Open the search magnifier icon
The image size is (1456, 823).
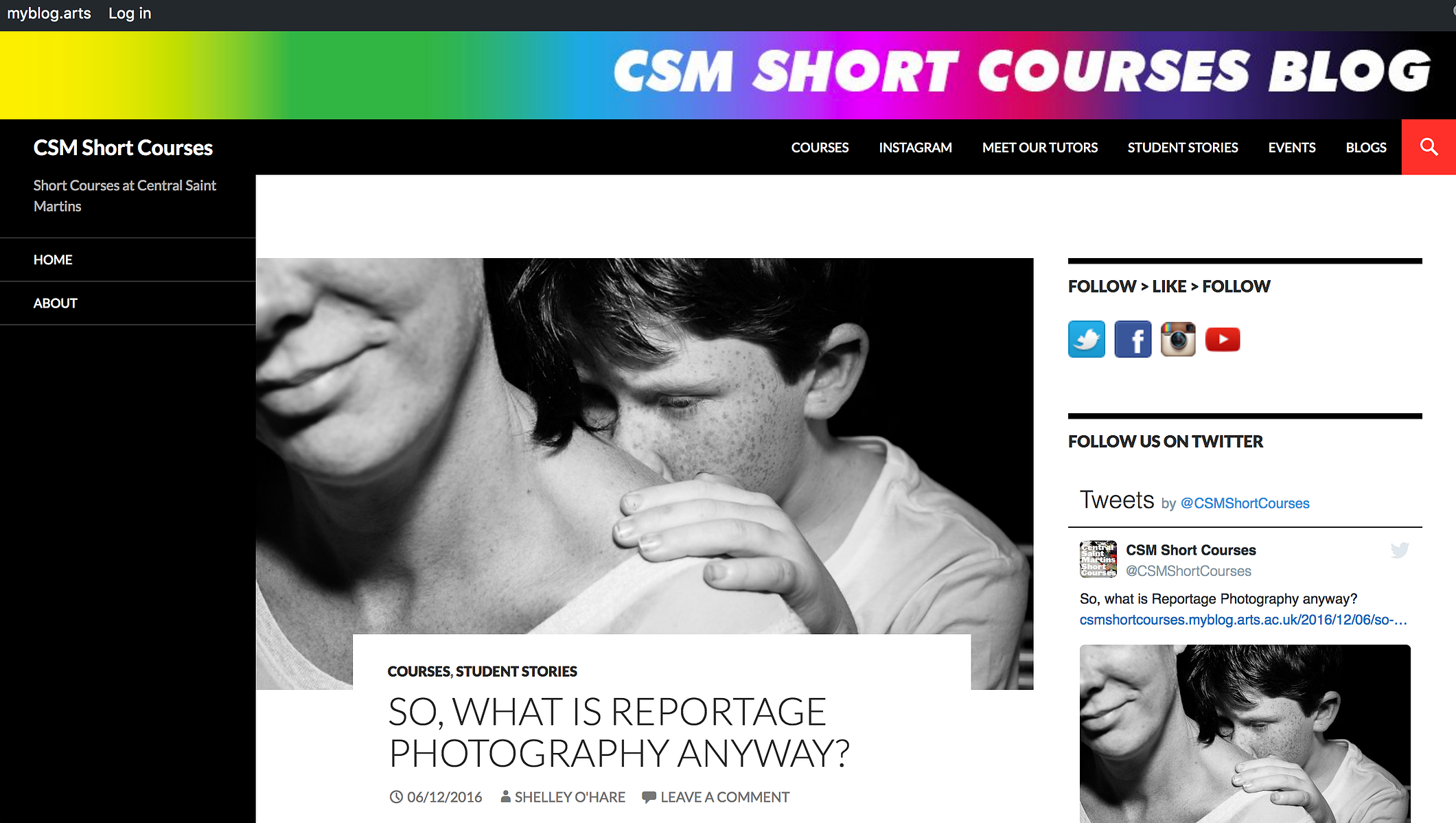tap(1429, 147)
